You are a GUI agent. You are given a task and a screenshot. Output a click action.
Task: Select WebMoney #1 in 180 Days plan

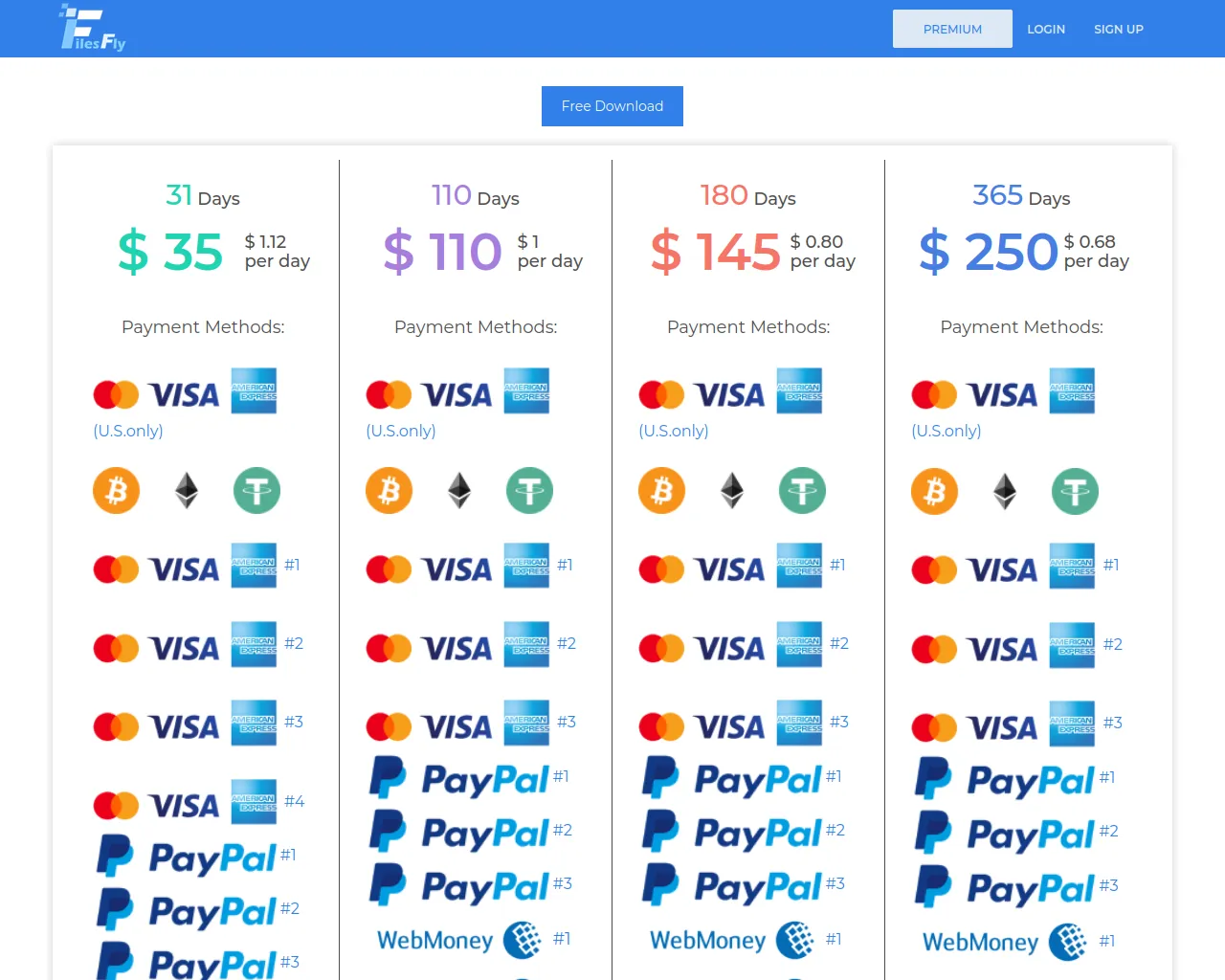pyautogui.click(x=746, y=940)
